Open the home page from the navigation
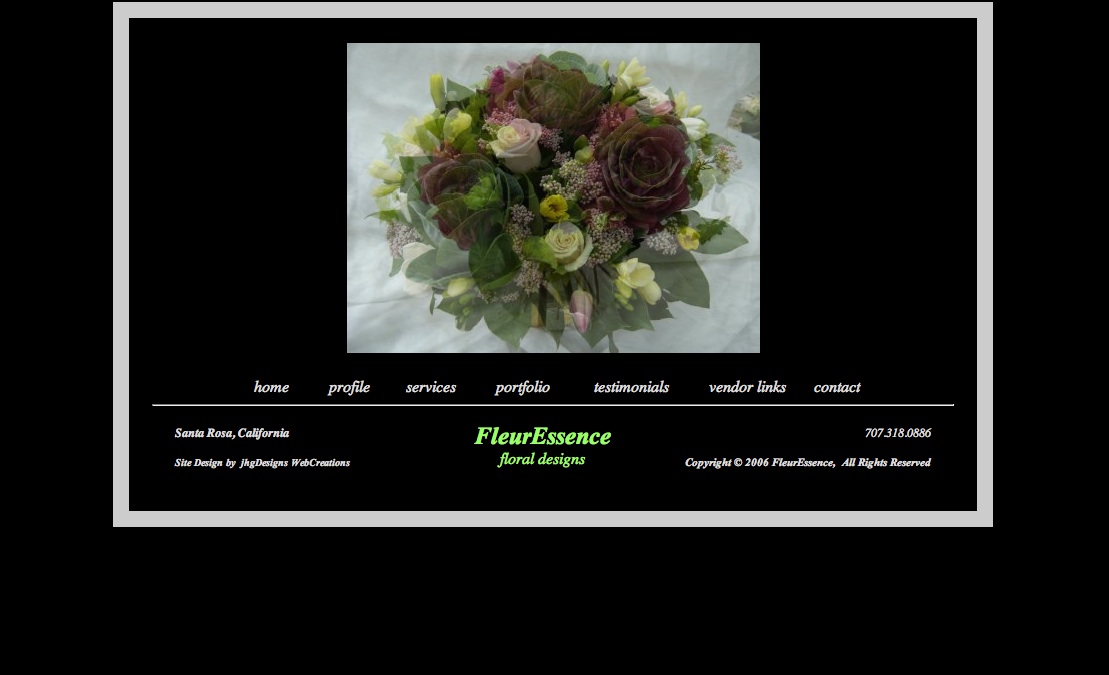This screenshot has width=1109, height=675. 271,388
